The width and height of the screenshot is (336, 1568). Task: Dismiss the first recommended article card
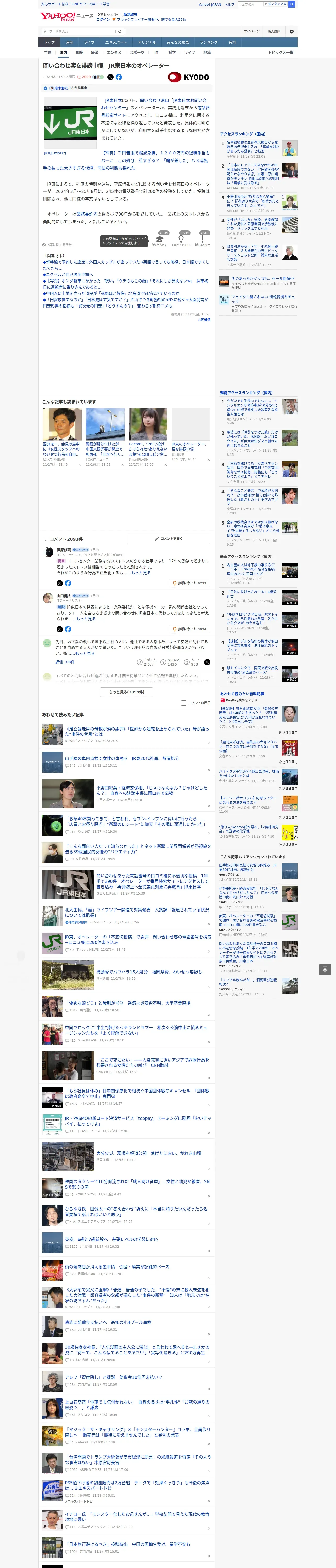79,464
